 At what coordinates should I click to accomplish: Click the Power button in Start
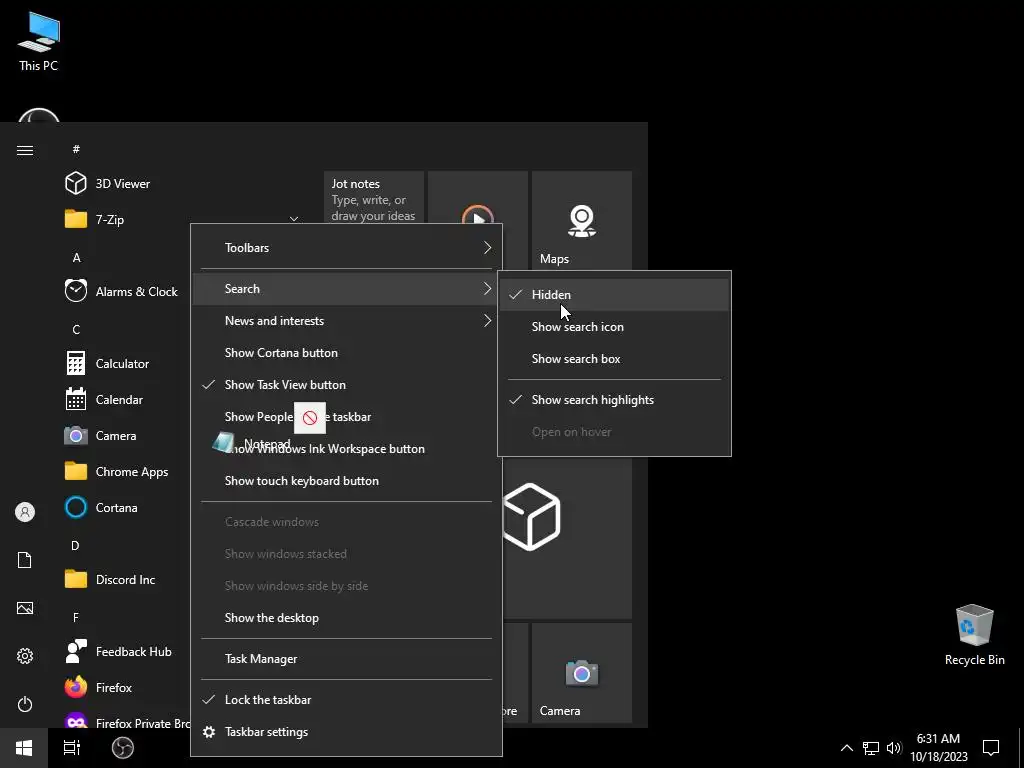click(25, 704)
